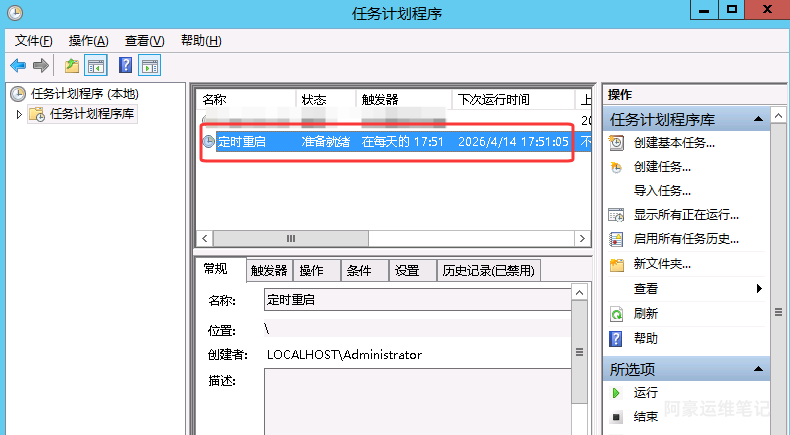The width and height of the screenshot is (790, 435).
Task: Click the Forward arrow toolbar icon
Action: [x=41, y=66]
